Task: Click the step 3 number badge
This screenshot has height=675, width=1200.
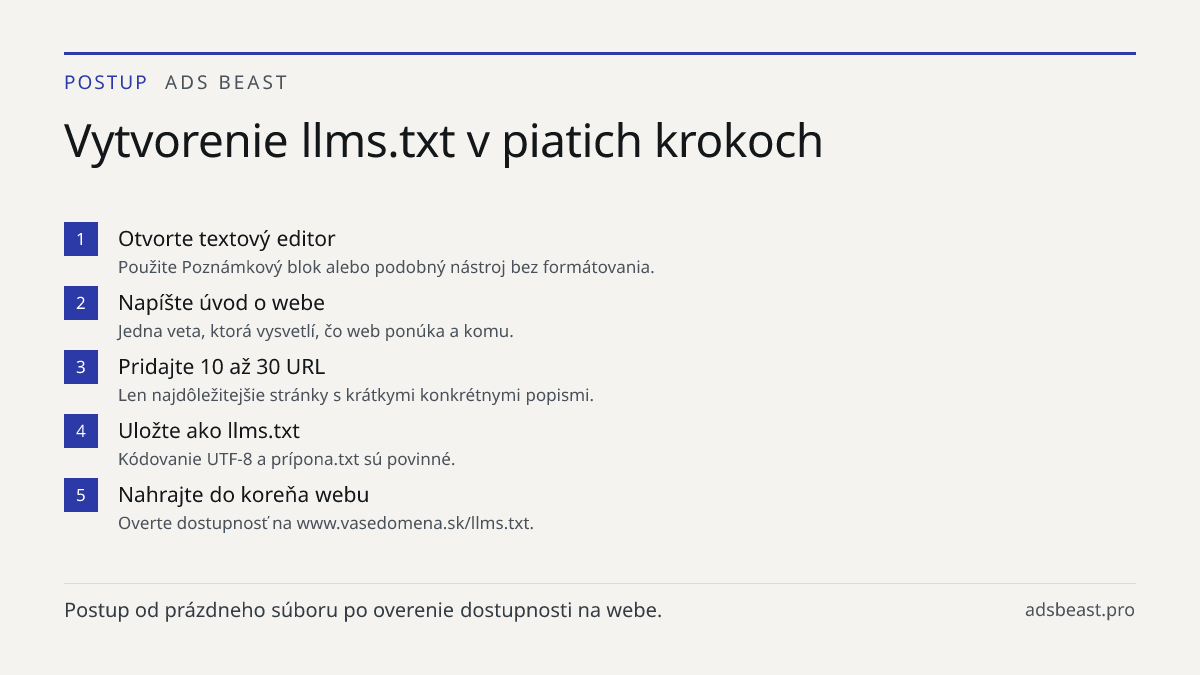Action: click(81, 367)
